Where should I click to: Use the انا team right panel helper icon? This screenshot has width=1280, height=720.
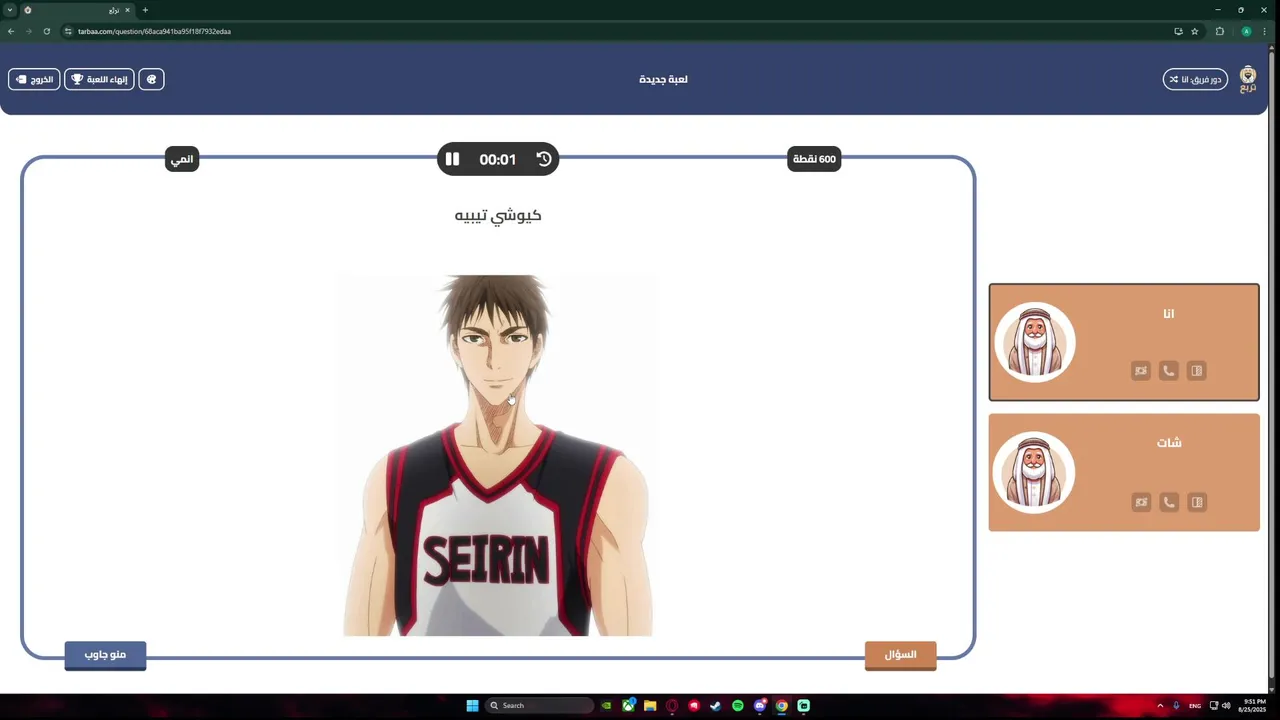1196,371
